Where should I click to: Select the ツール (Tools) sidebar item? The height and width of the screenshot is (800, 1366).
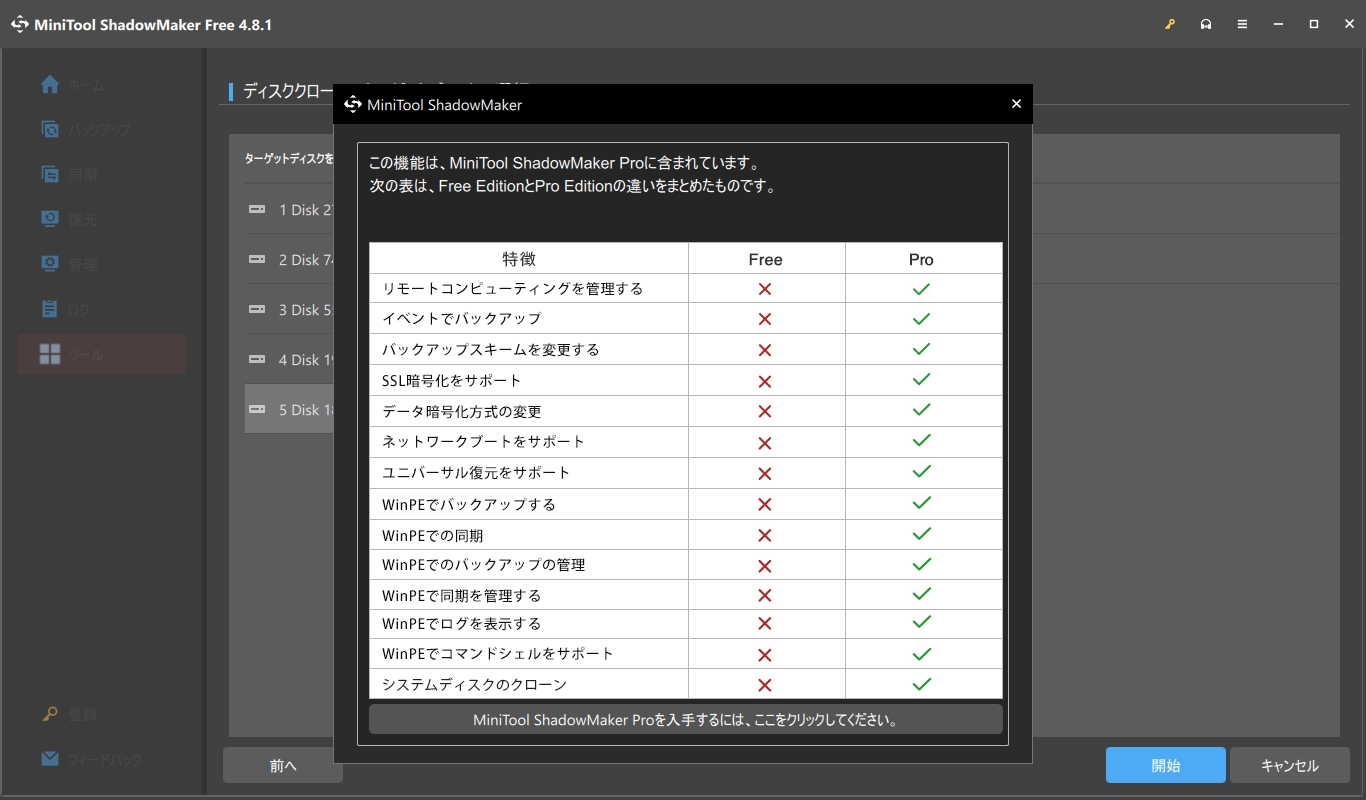click(x=102, y=354)
